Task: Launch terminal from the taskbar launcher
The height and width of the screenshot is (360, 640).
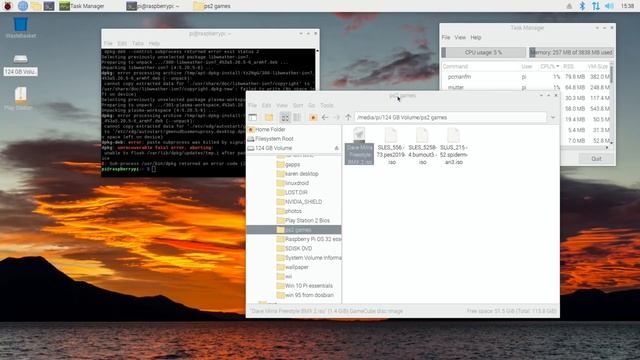Action: click(x=49, y=6)
